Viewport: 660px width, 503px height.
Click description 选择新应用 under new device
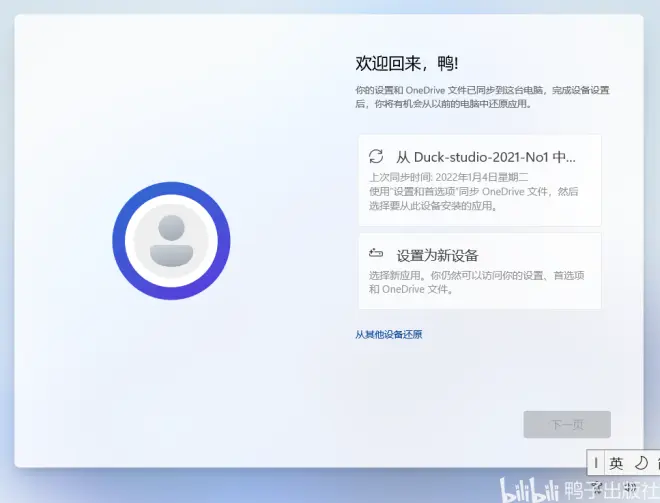(476, 282)
